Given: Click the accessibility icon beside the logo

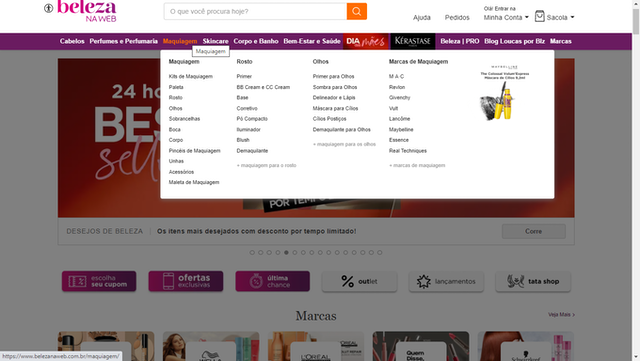Looking at the screenshot, I should pos(49,8).
